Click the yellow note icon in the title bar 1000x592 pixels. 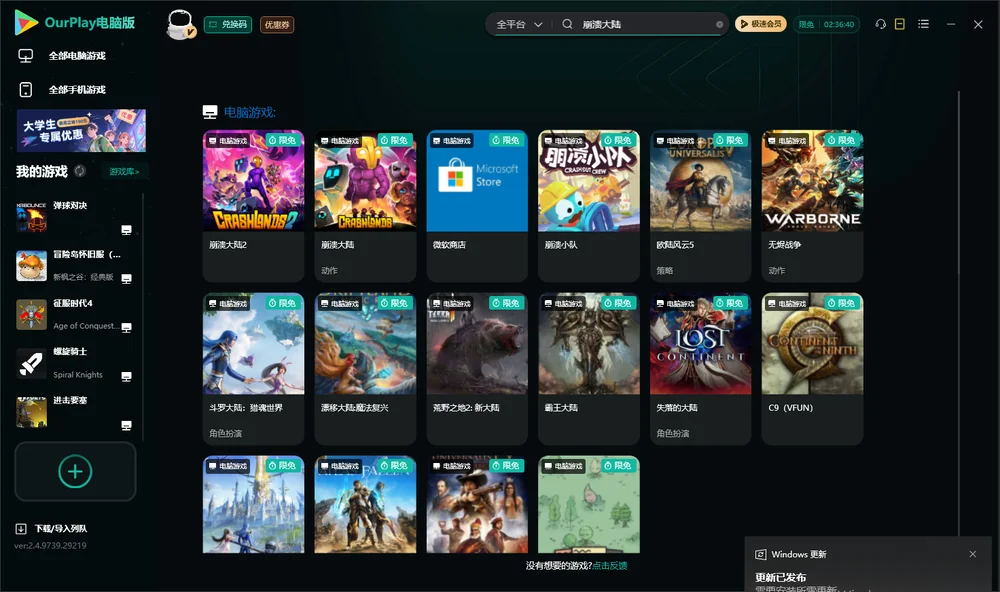click(900, 24)
